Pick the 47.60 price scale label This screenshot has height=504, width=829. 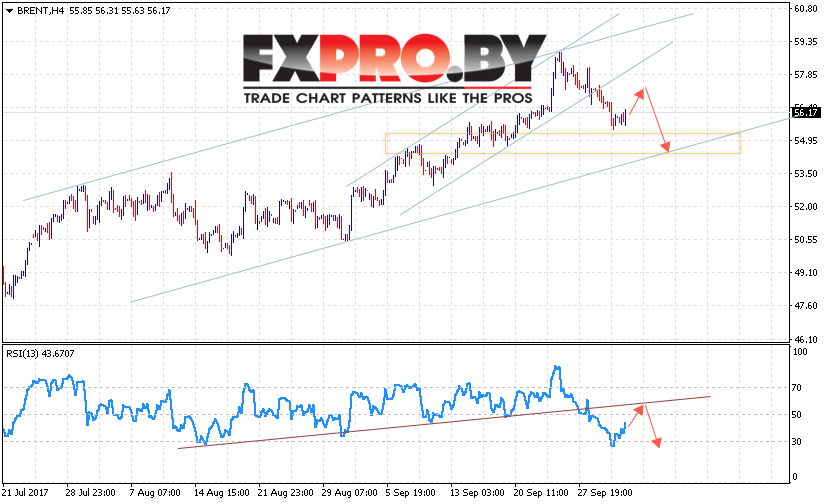[806, 306]
